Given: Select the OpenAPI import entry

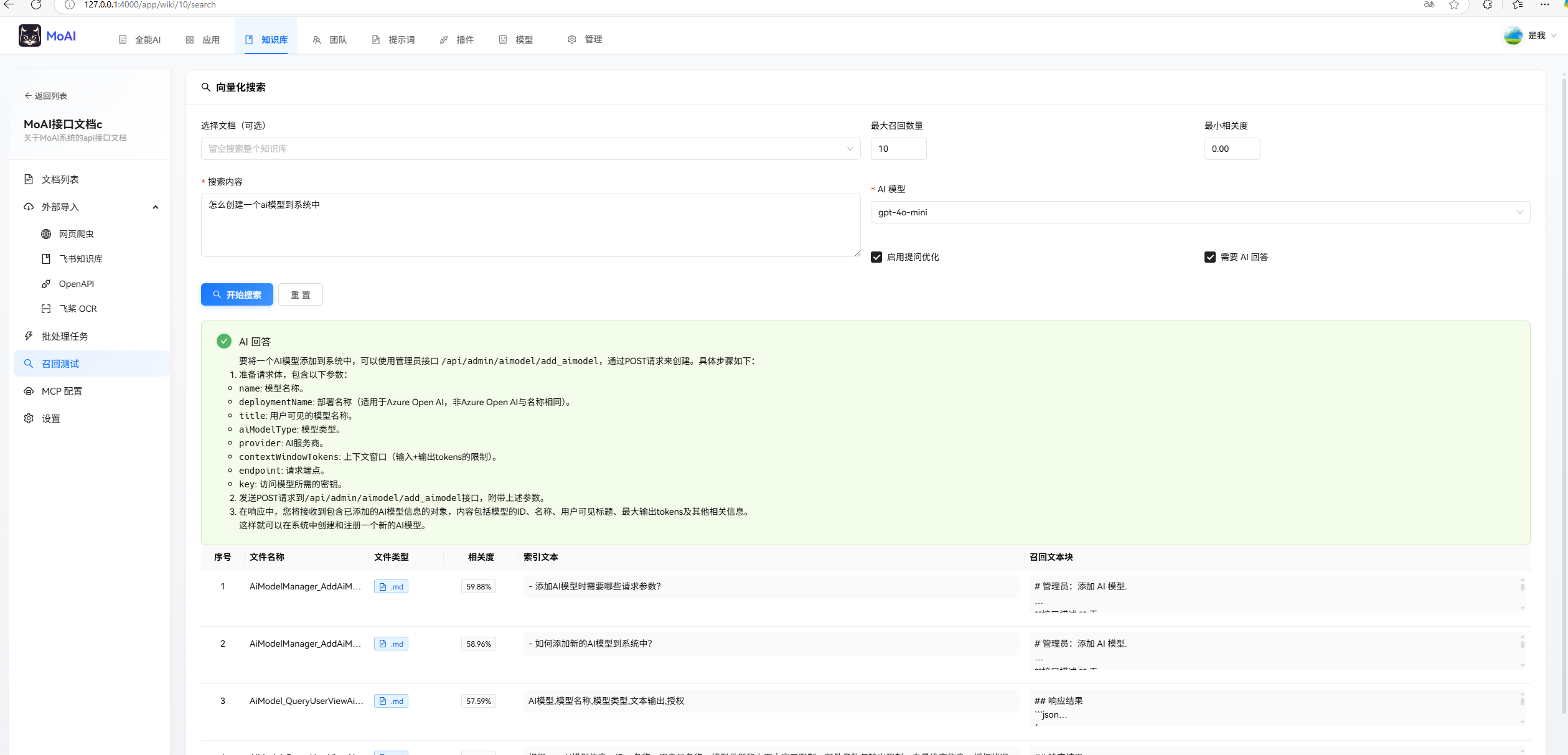Looking at the screenshot, I should pos(76,284).
